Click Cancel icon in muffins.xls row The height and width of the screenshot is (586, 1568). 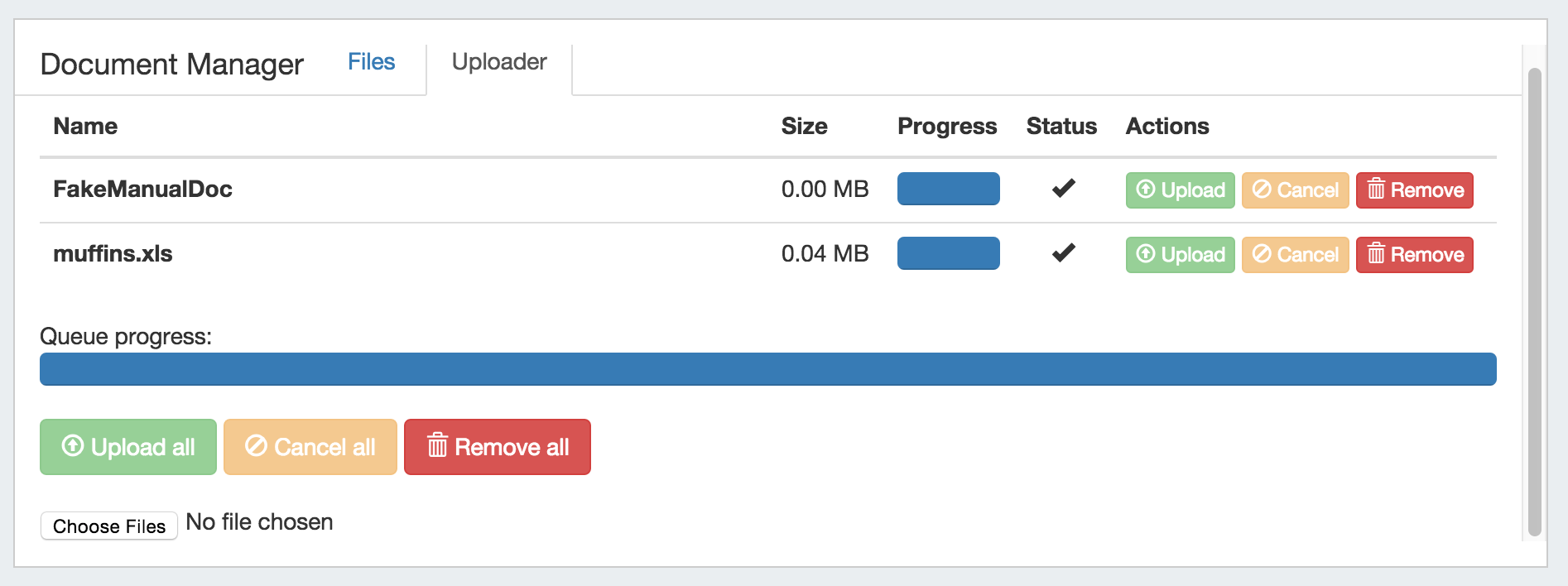[x=1262, y=254]
